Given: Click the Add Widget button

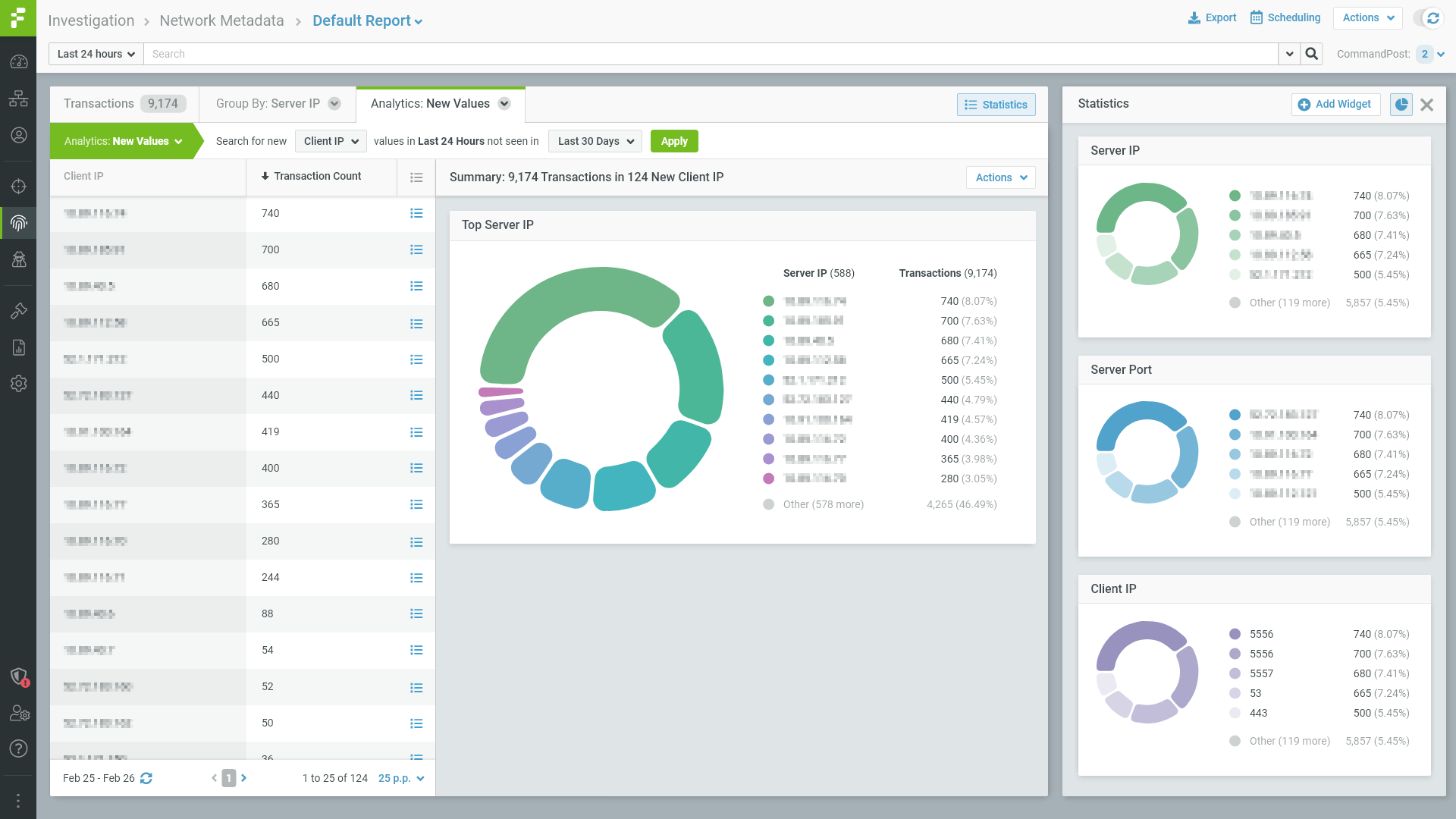Looking at the screenshot, I should (1335, 105).
